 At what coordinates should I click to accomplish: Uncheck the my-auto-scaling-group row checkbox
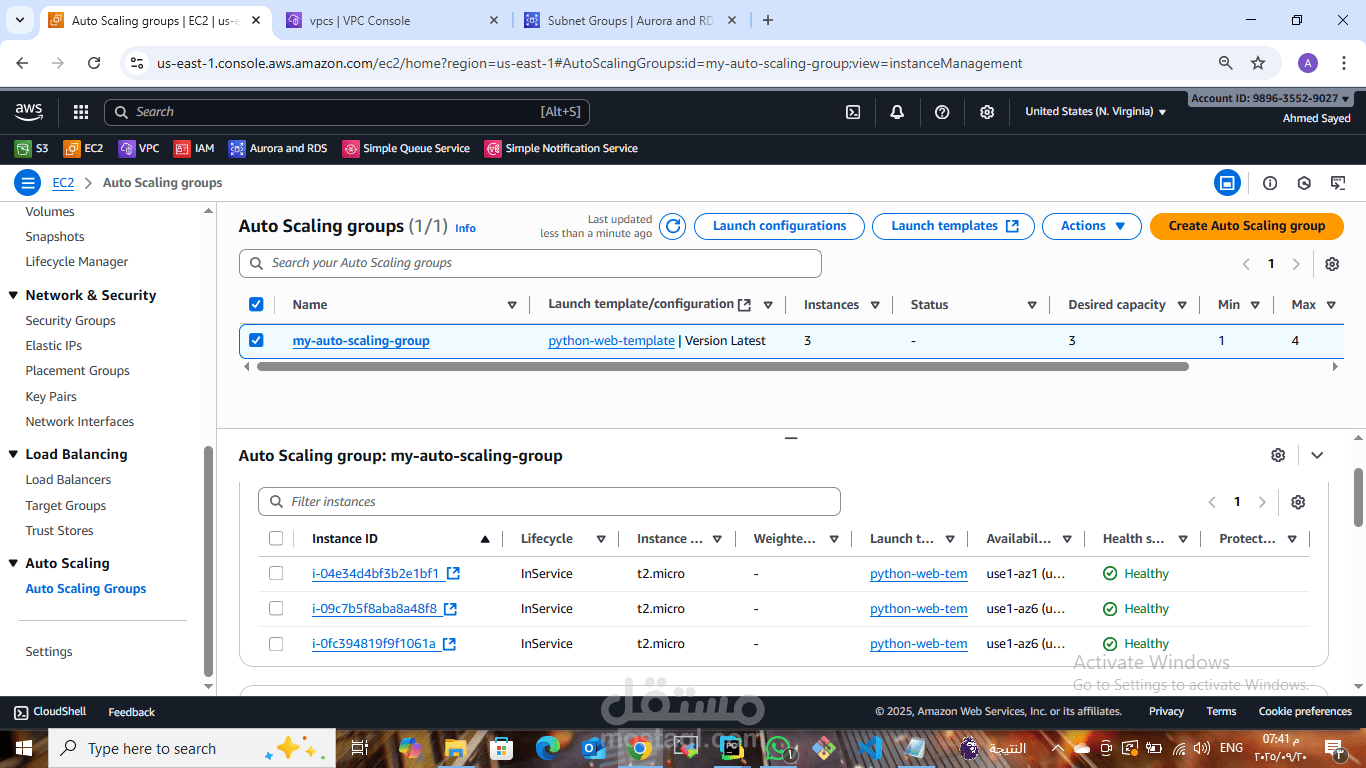click(x=256, y=340)
